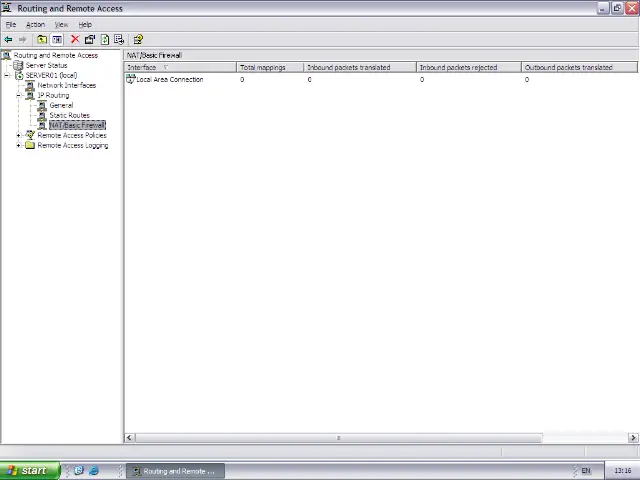Select Remote Access Logging label
Viewport: 640px width, 480px height.
click(73, 145)
